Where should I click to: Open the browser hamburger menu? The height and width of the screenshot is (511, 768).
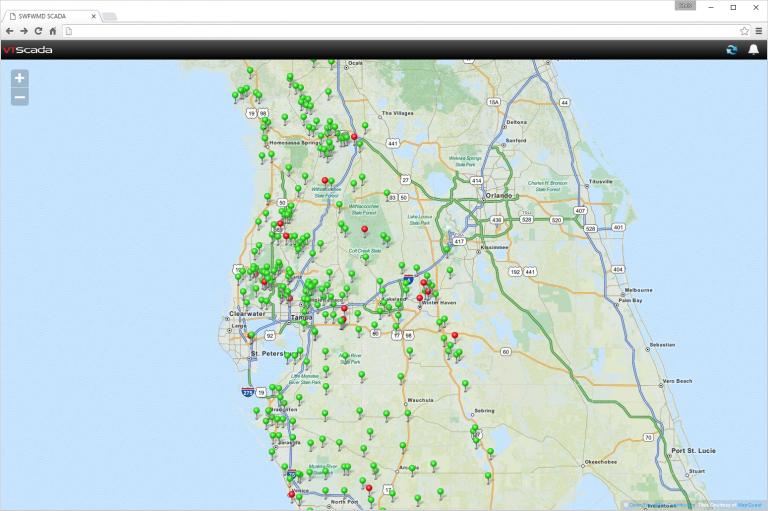click(x=758, y=31)
